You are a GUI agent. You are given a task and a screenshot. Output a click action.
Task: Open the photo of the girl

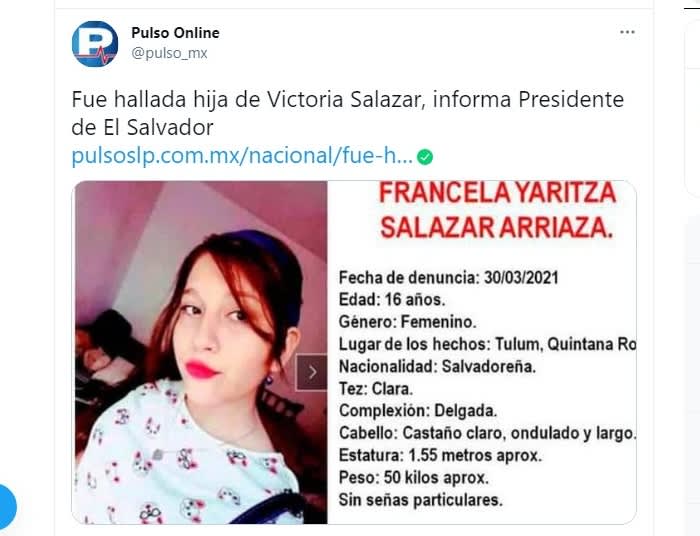click(x=201, y=352)
